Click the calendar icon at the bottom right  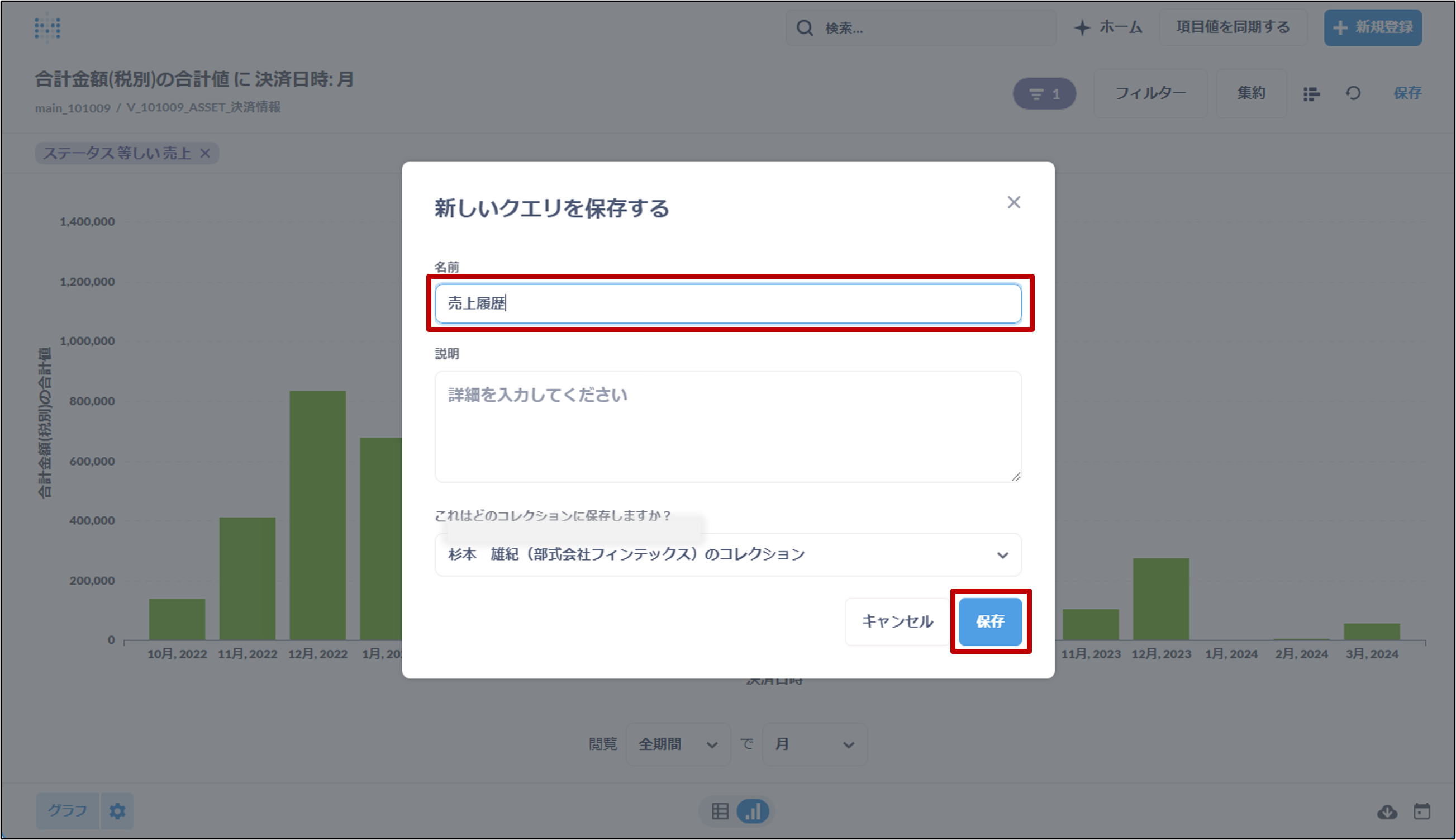(x=1422, y=811)
